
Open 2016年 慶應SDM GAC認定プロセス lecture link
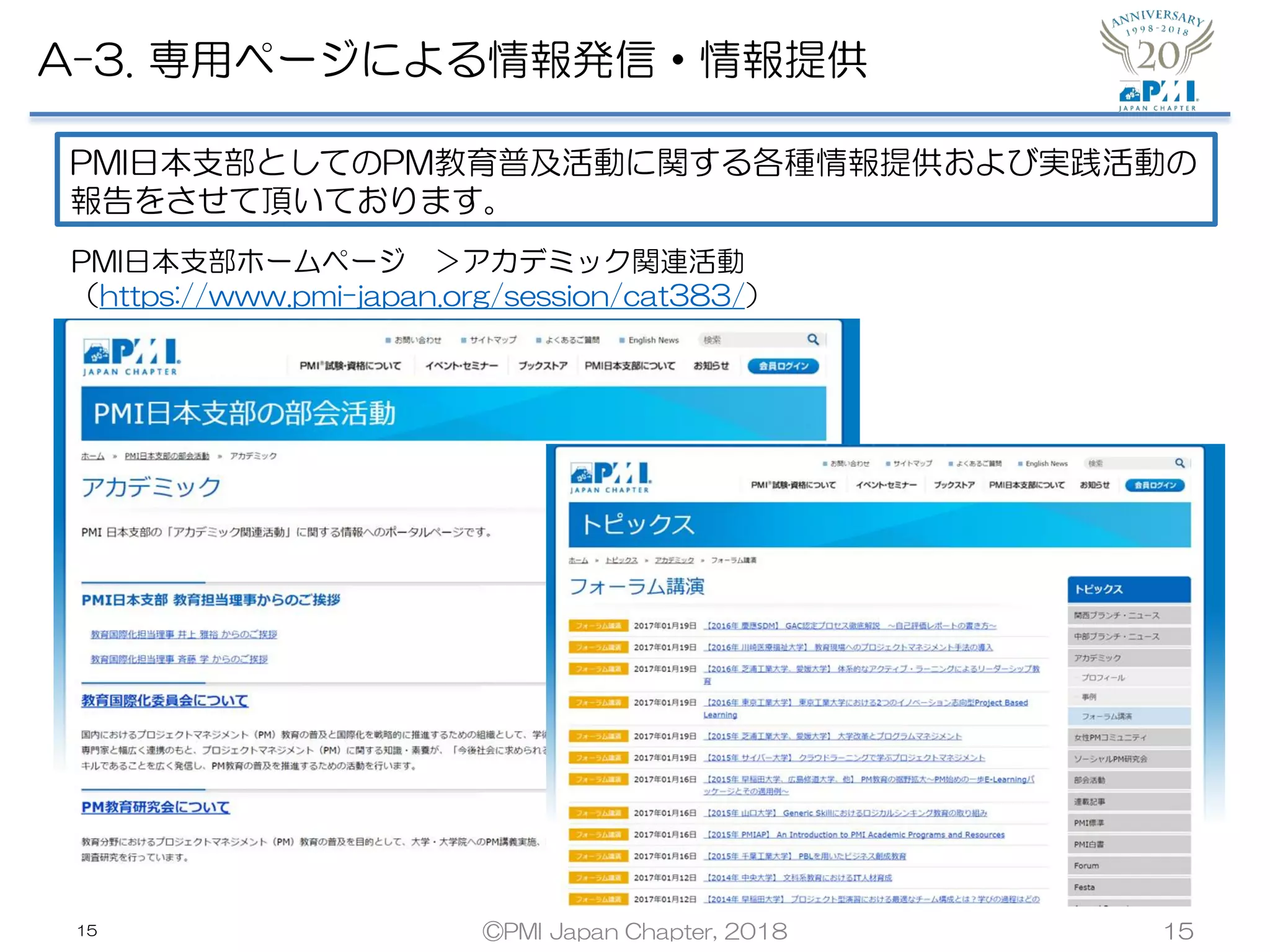click(850, 625)
